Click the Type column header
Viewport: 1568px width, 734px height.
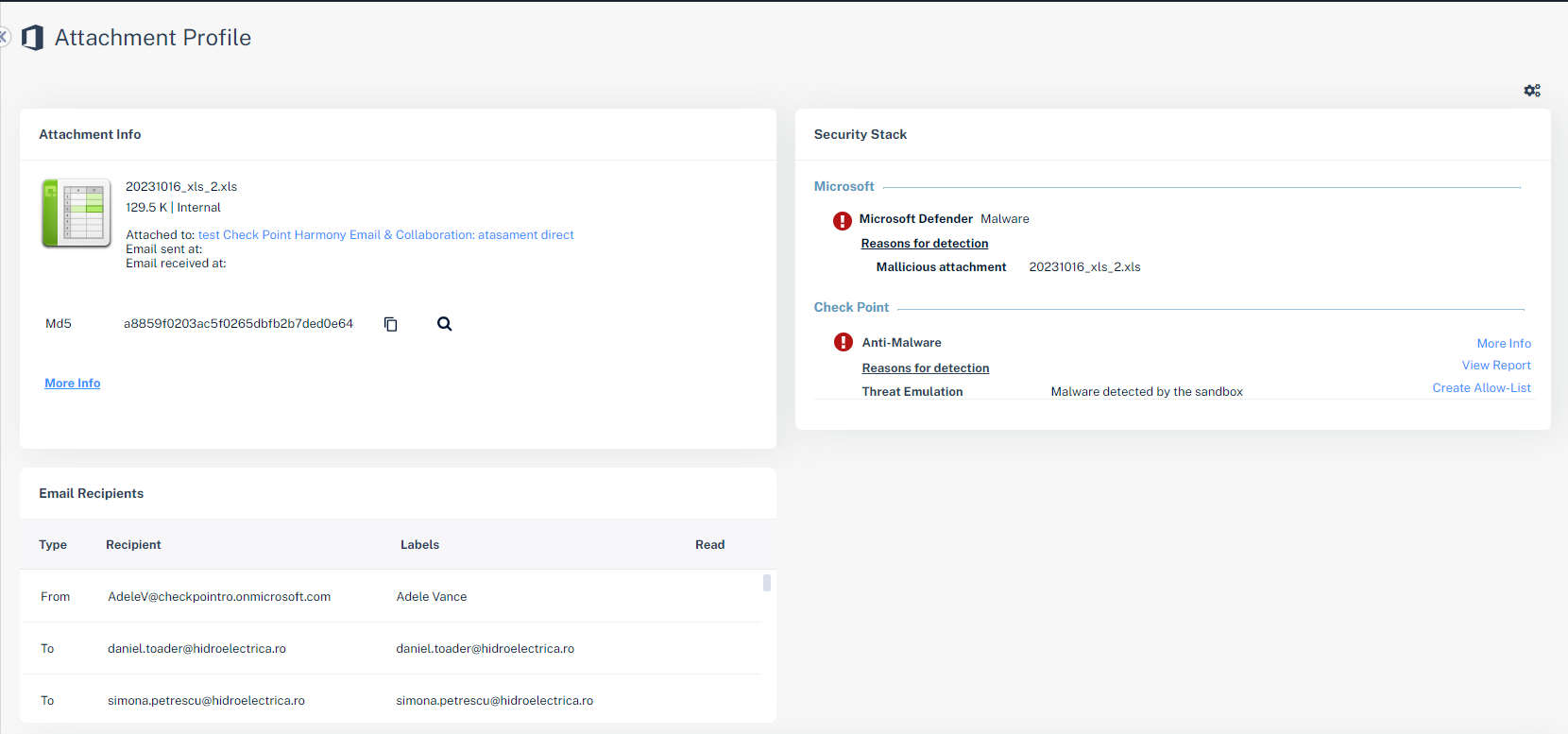pos(53,545)
